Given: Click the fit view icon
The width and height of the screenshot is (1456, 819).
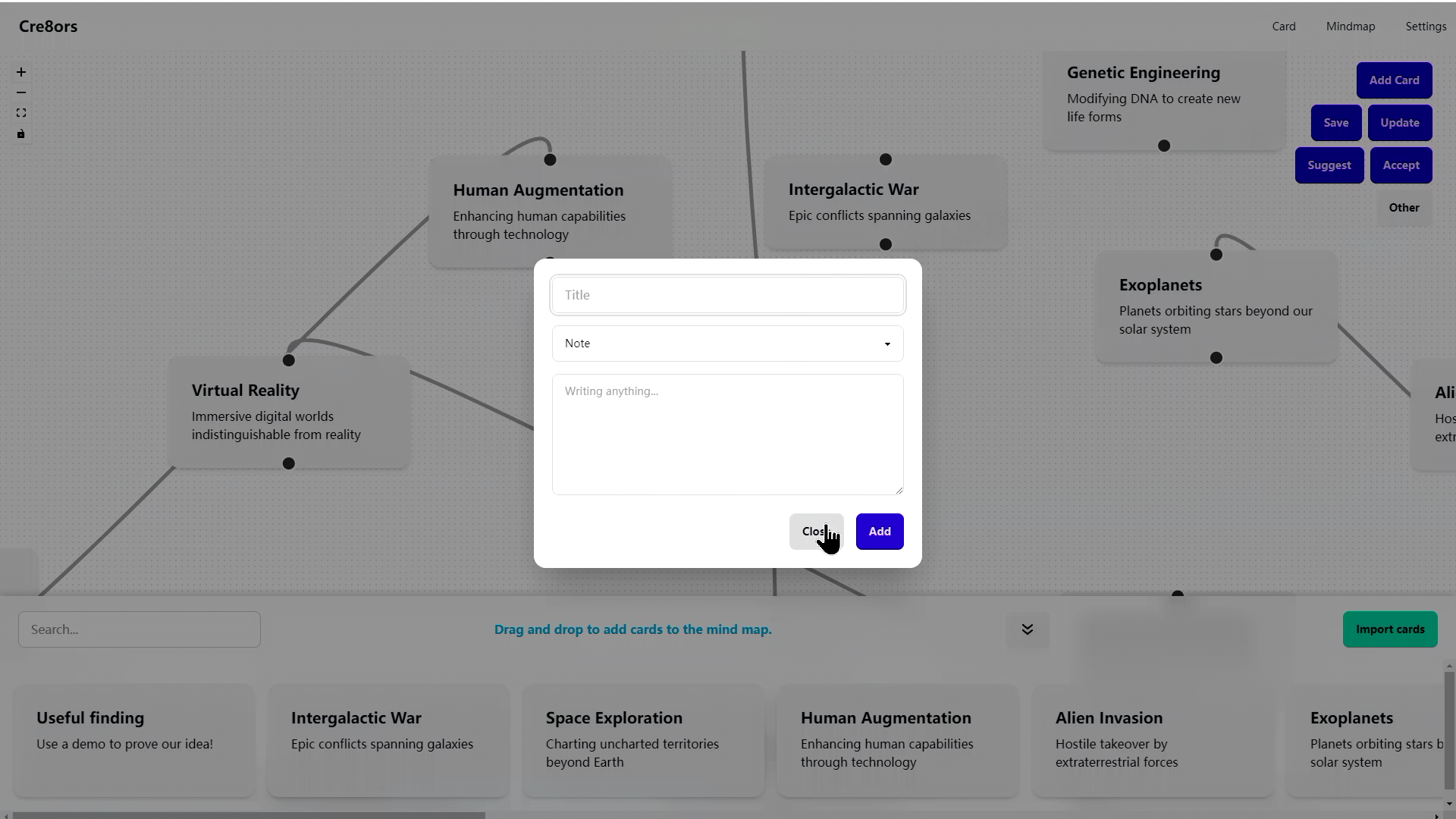Looking at the screenshot, I should 21,113.
